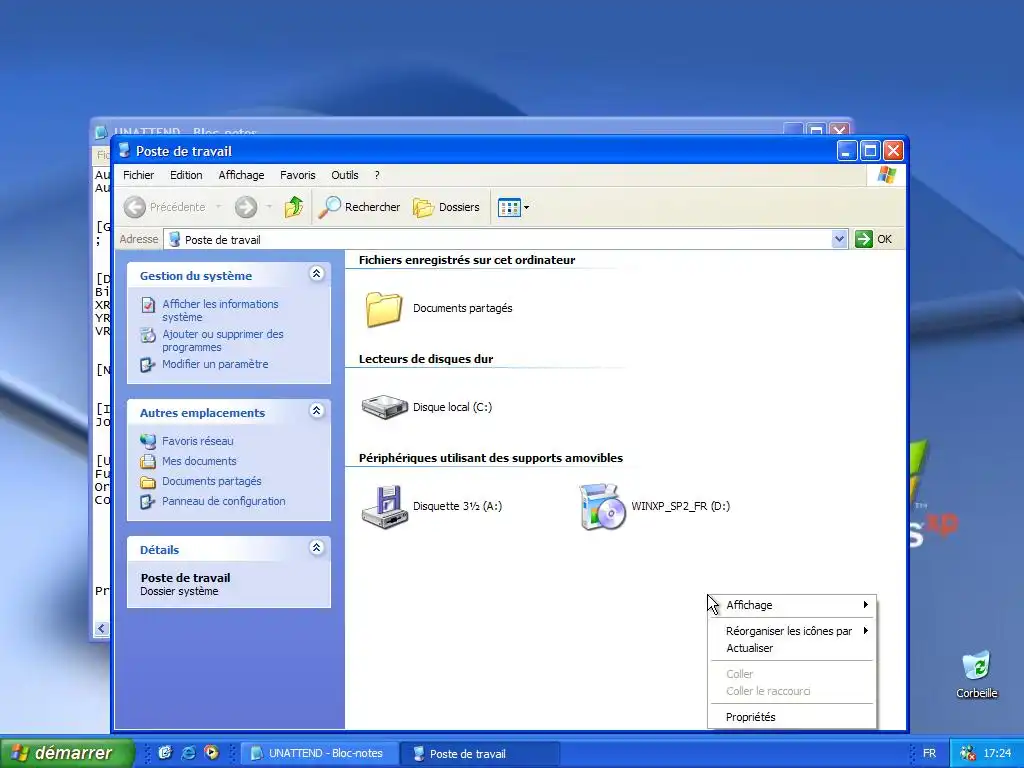Open Précédente history dropdown arrow
Image resolution: width=1024 pixels, height=768 pixels.
point(219,207)
